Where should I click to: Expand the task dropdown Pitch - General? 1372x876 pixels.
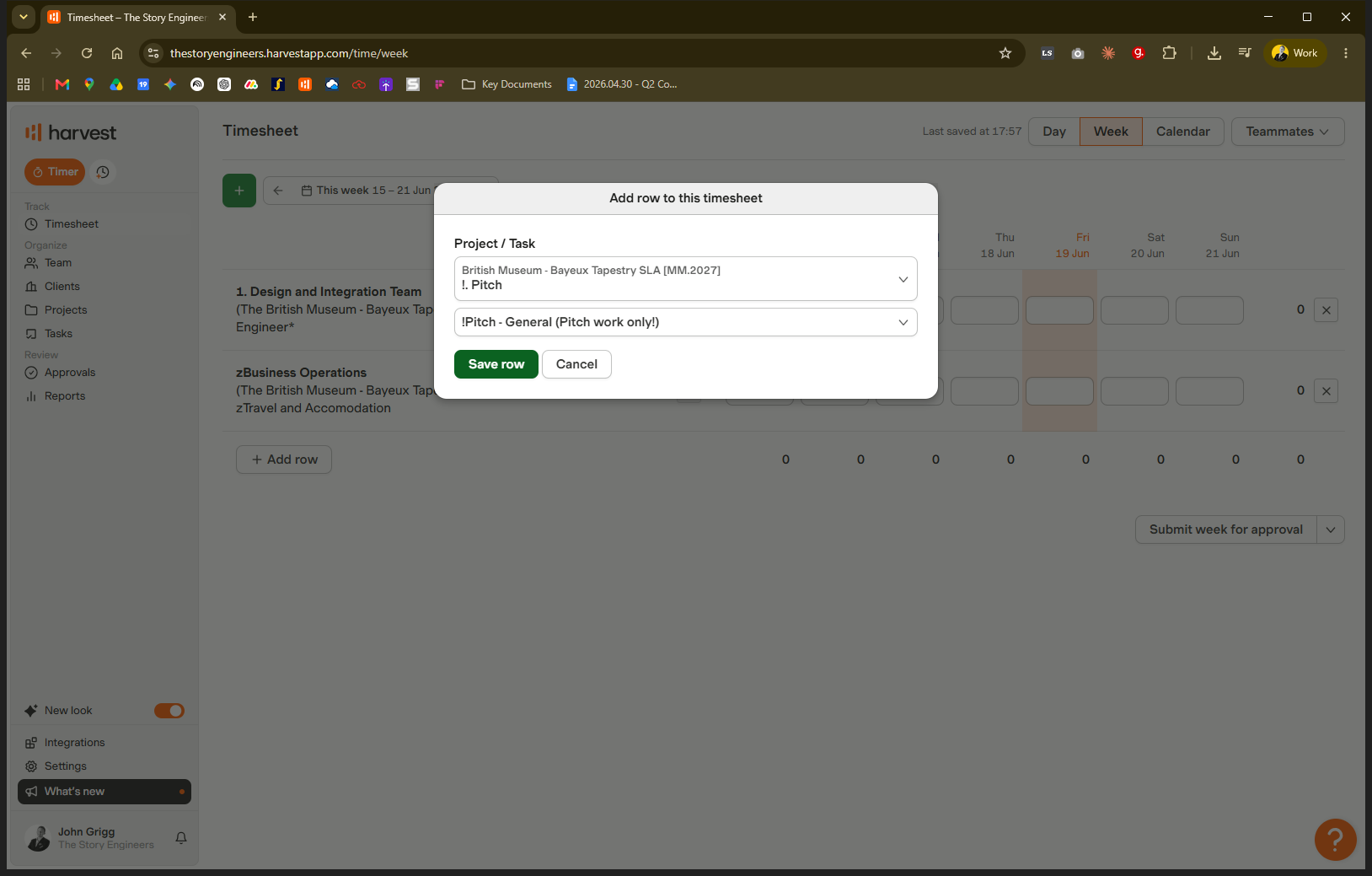[685, 322]
